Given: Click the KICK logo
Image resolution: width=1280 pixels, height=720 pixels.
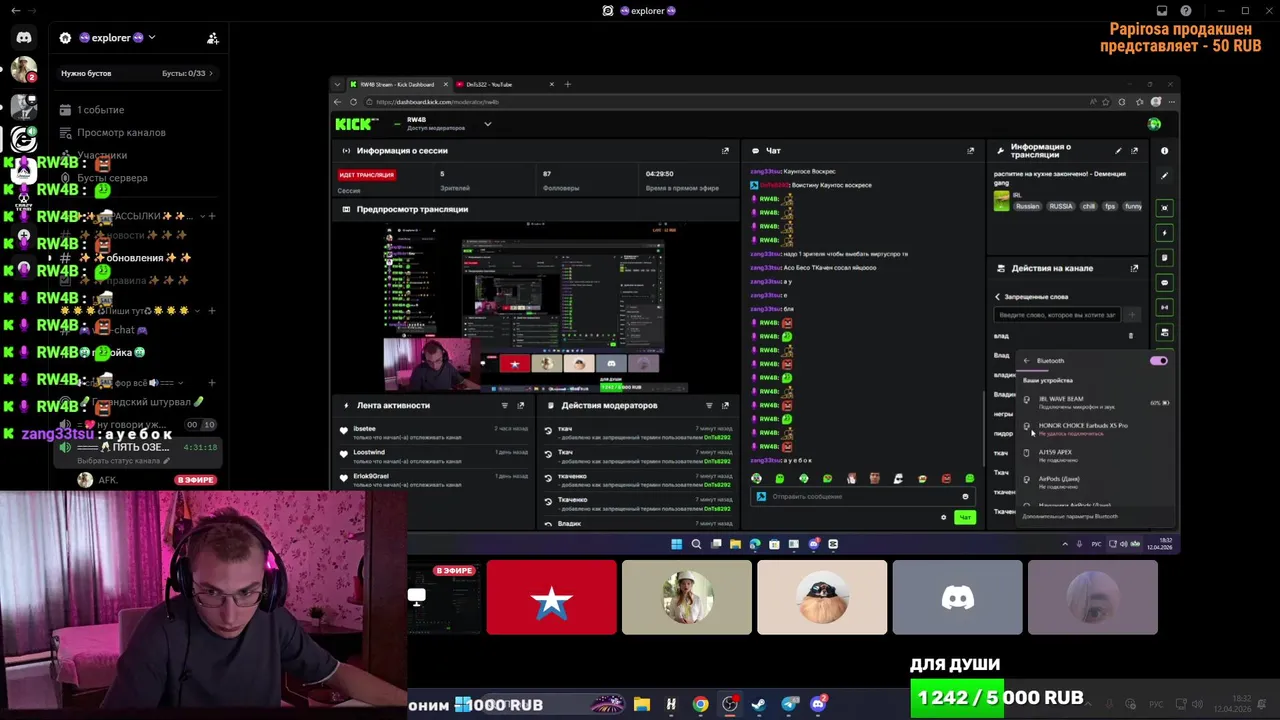Looking at the screenshot, I should pos(356,124).
